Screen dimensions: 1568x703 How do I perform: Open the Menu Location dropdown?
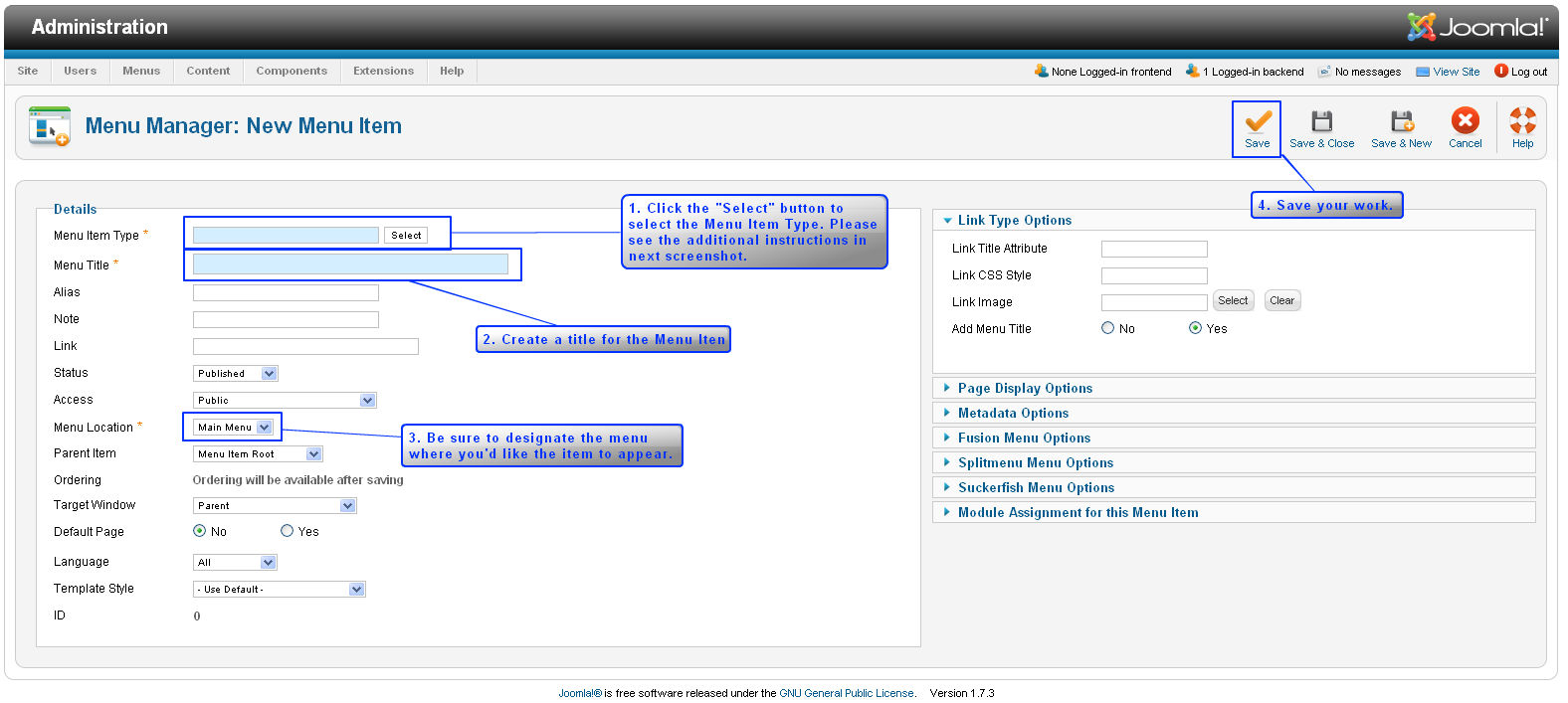click(x=233, y=428)
